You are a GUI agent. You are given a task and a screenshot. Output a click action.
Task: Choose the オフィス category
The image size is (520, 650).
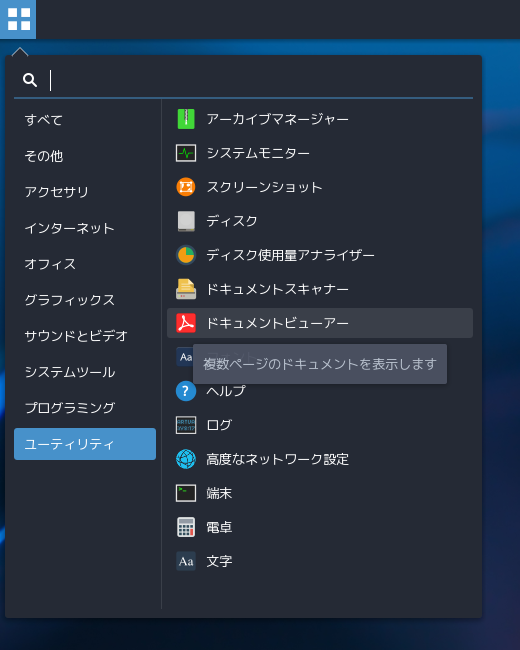coord(85,264)
